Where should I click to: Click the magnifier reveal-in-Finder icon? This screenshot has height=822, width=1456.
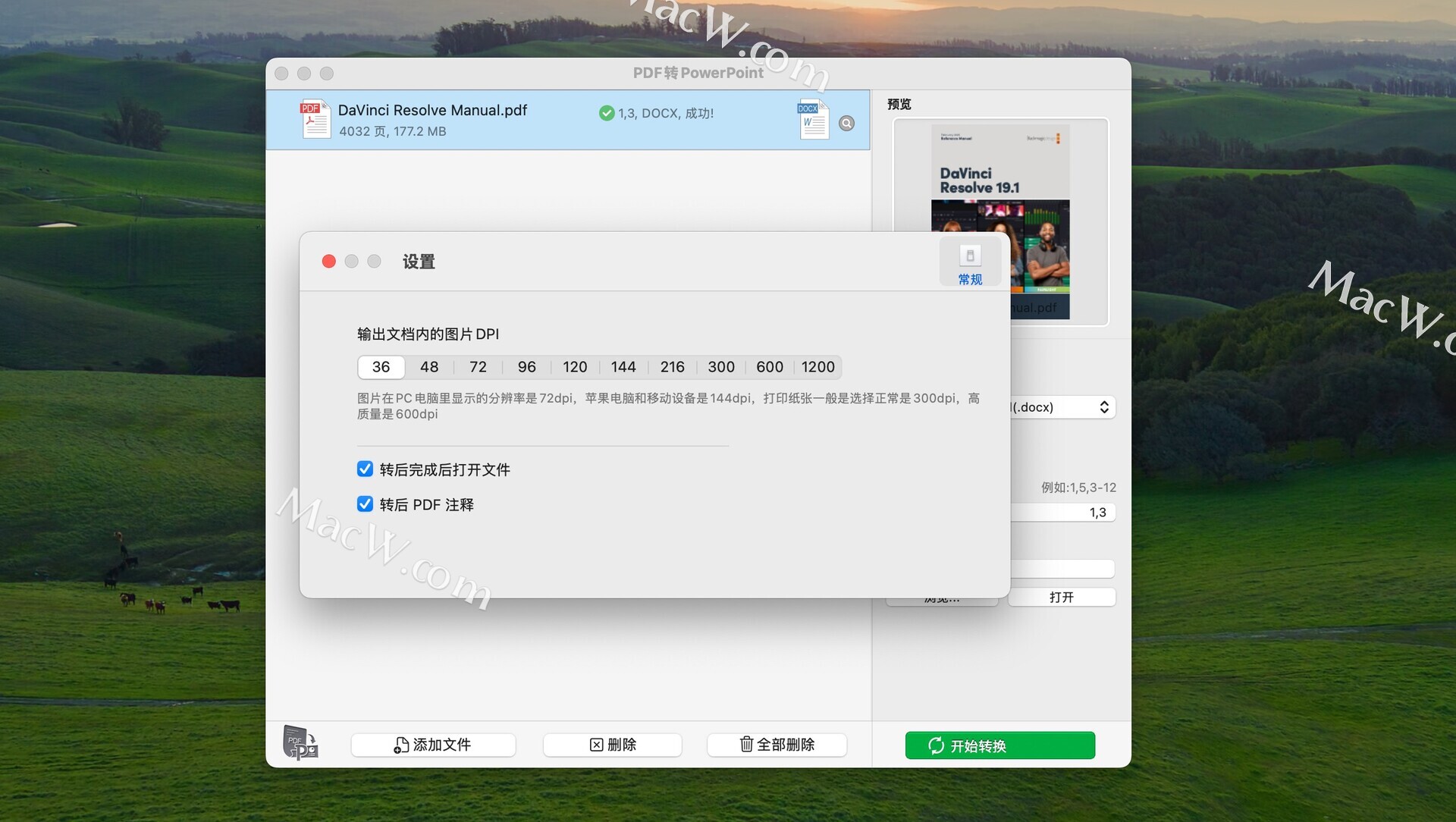coord(846,123)
